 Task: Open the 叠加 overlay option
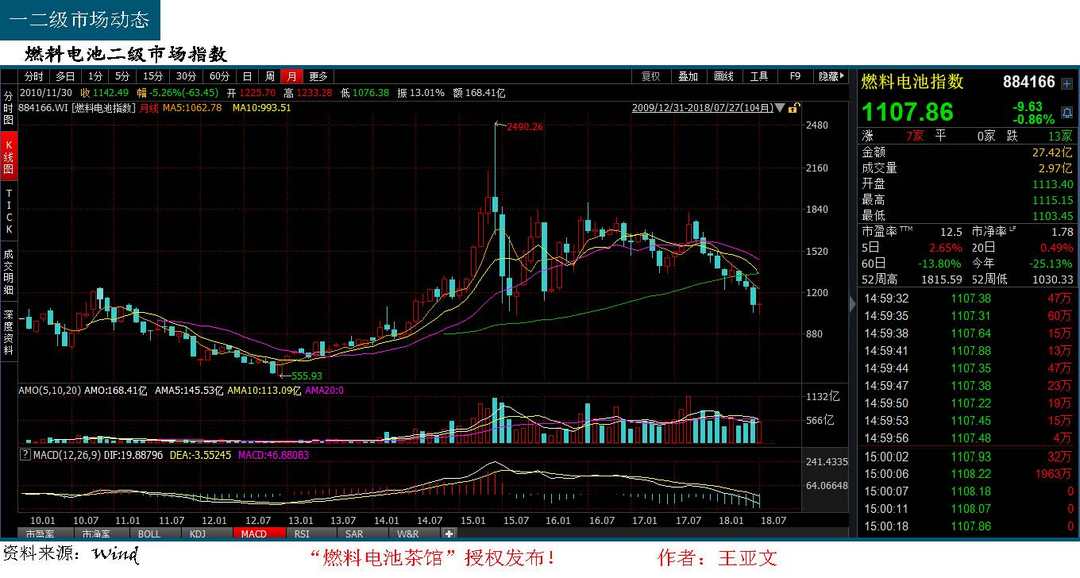pos(687,76)
